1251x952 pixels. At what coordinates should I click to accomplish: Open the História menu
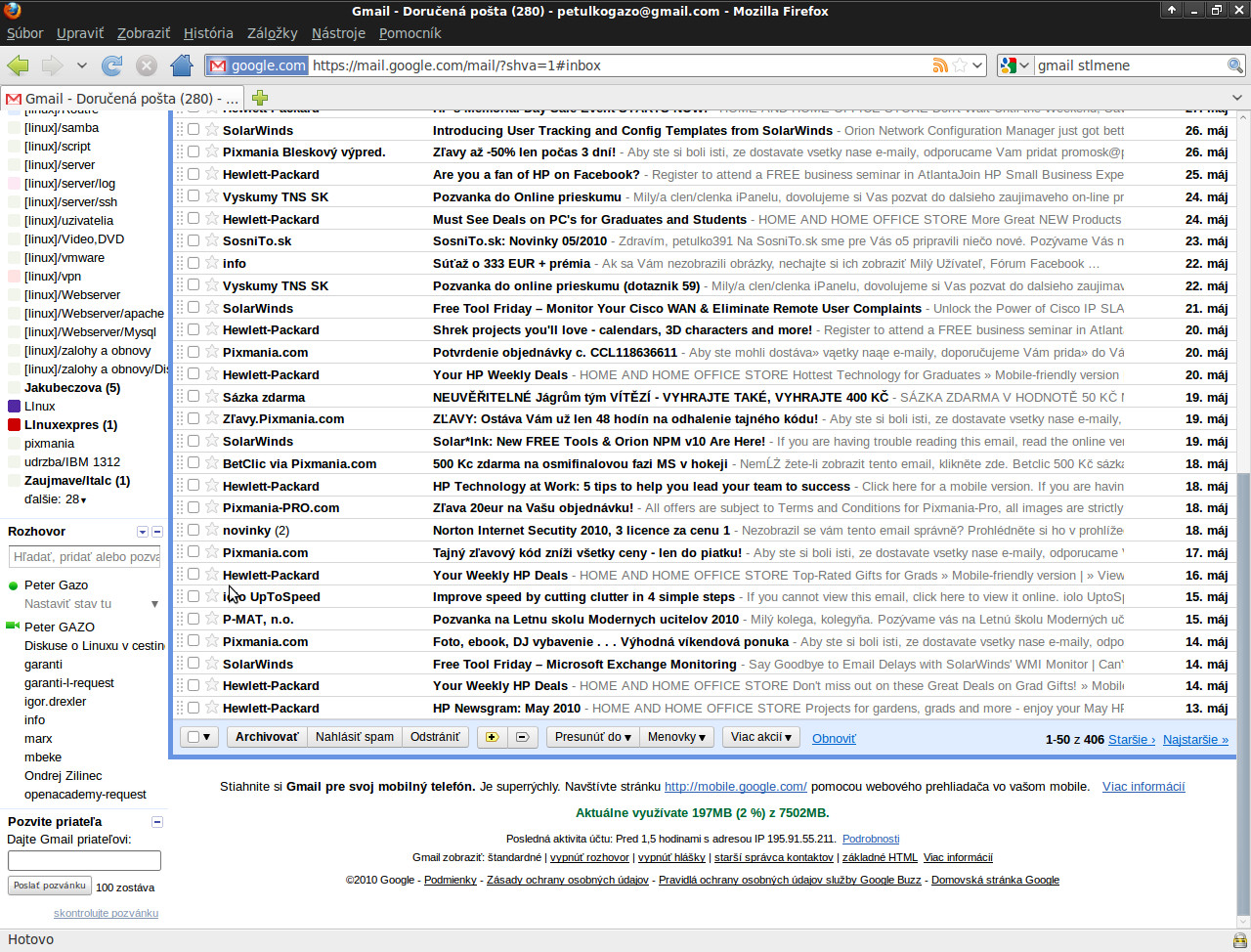pyautogui.click(x=208, y=33)
